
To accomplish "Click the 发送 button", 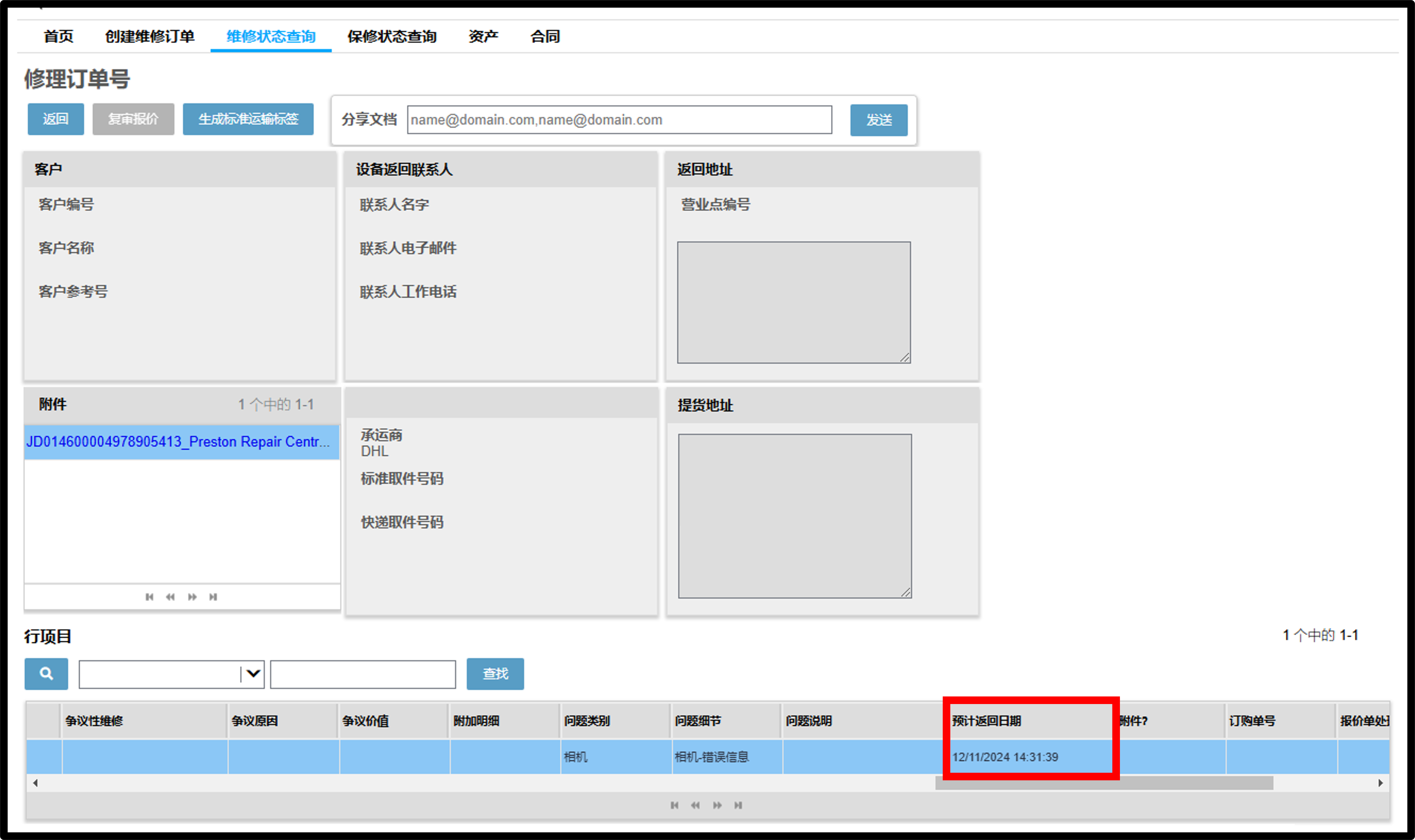I will pos(878,120).
